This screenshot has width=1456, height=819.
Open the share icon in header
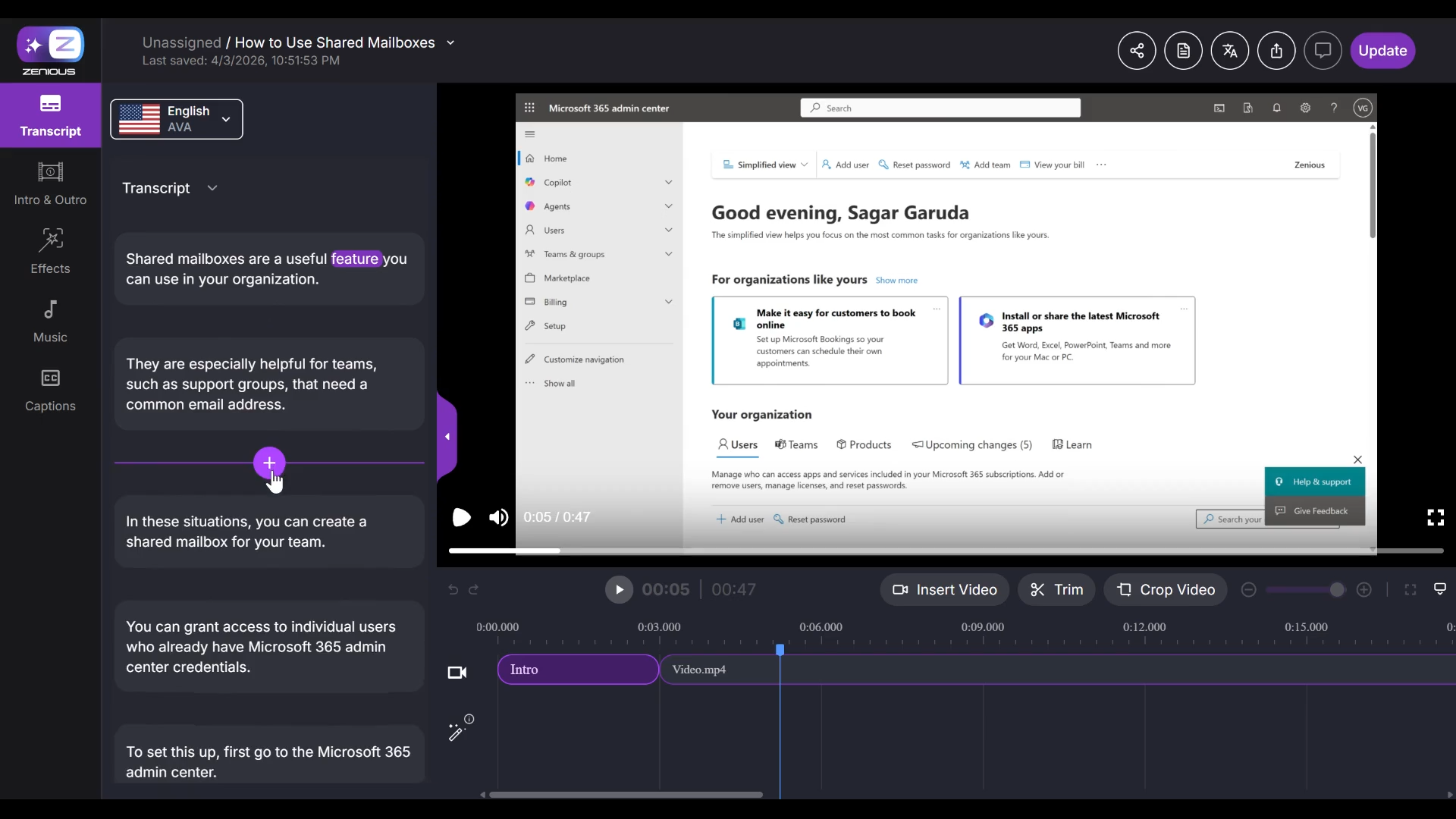pyautogui.click(x=1136, y=51)
